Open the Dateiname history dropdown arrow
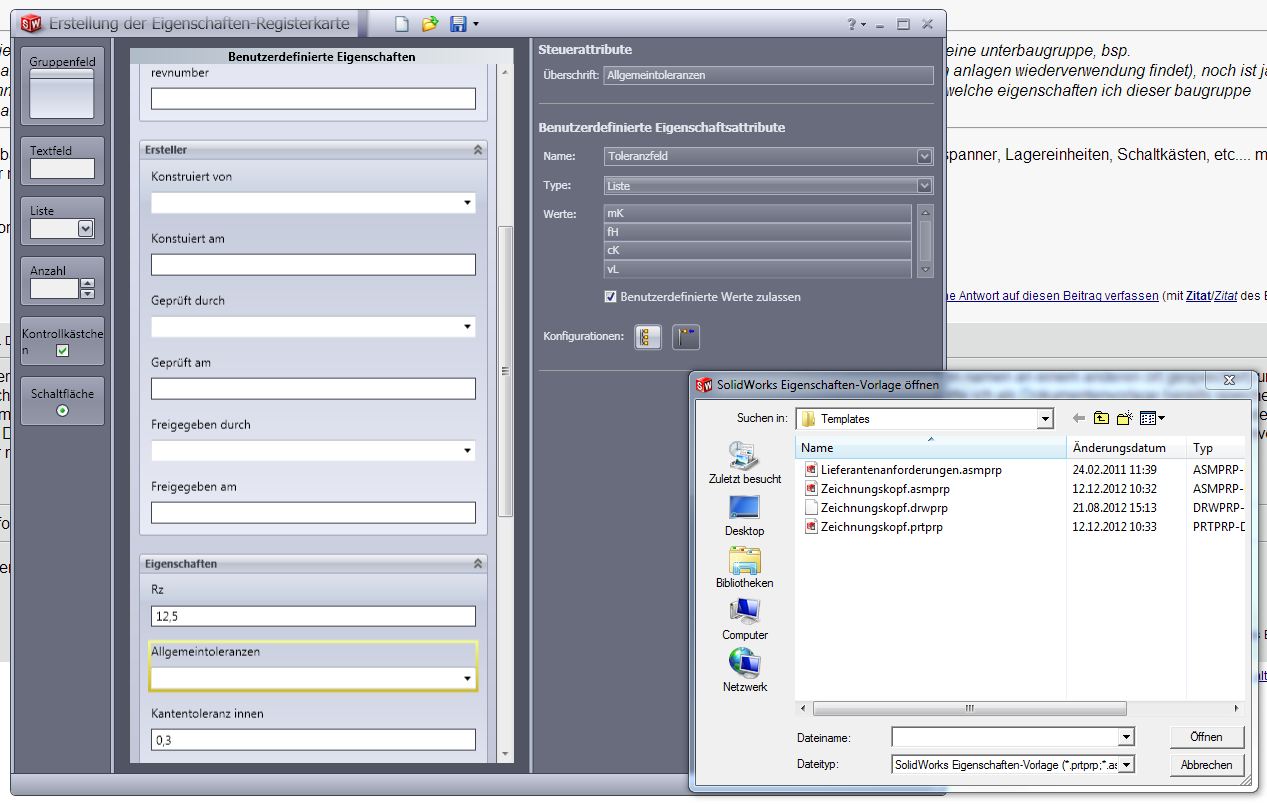Viewport: 1267px width, 804px height. pyautogui.click(x=1126, y=737)
